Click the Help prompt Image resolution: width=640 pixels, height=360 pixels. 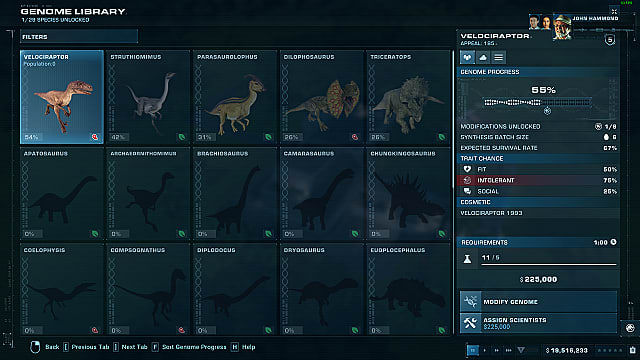tap(243, 347)
